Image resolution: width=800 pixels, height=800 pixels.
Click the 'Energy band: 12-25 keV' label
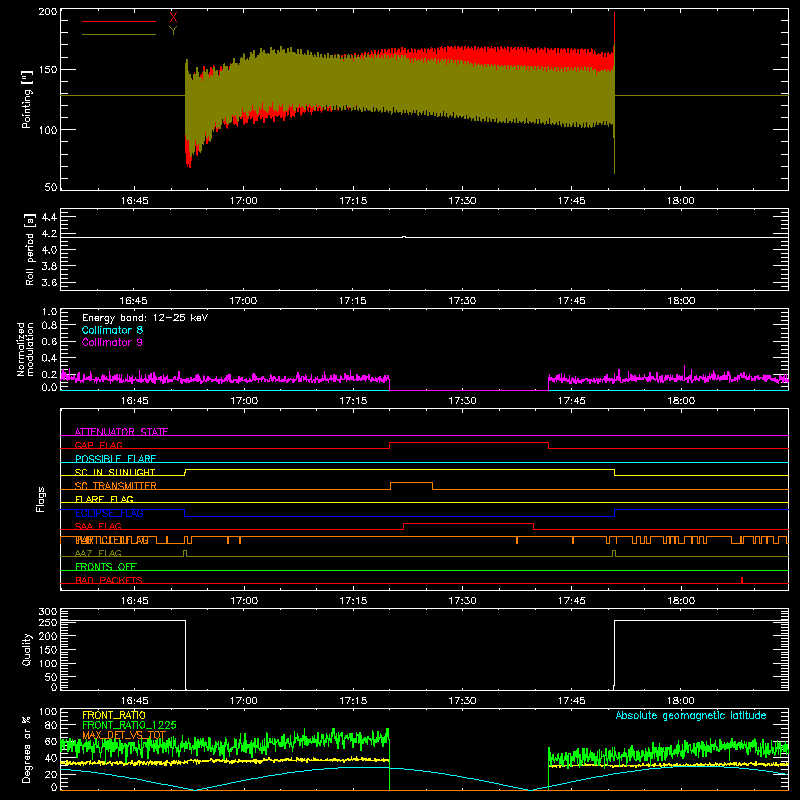145,318
